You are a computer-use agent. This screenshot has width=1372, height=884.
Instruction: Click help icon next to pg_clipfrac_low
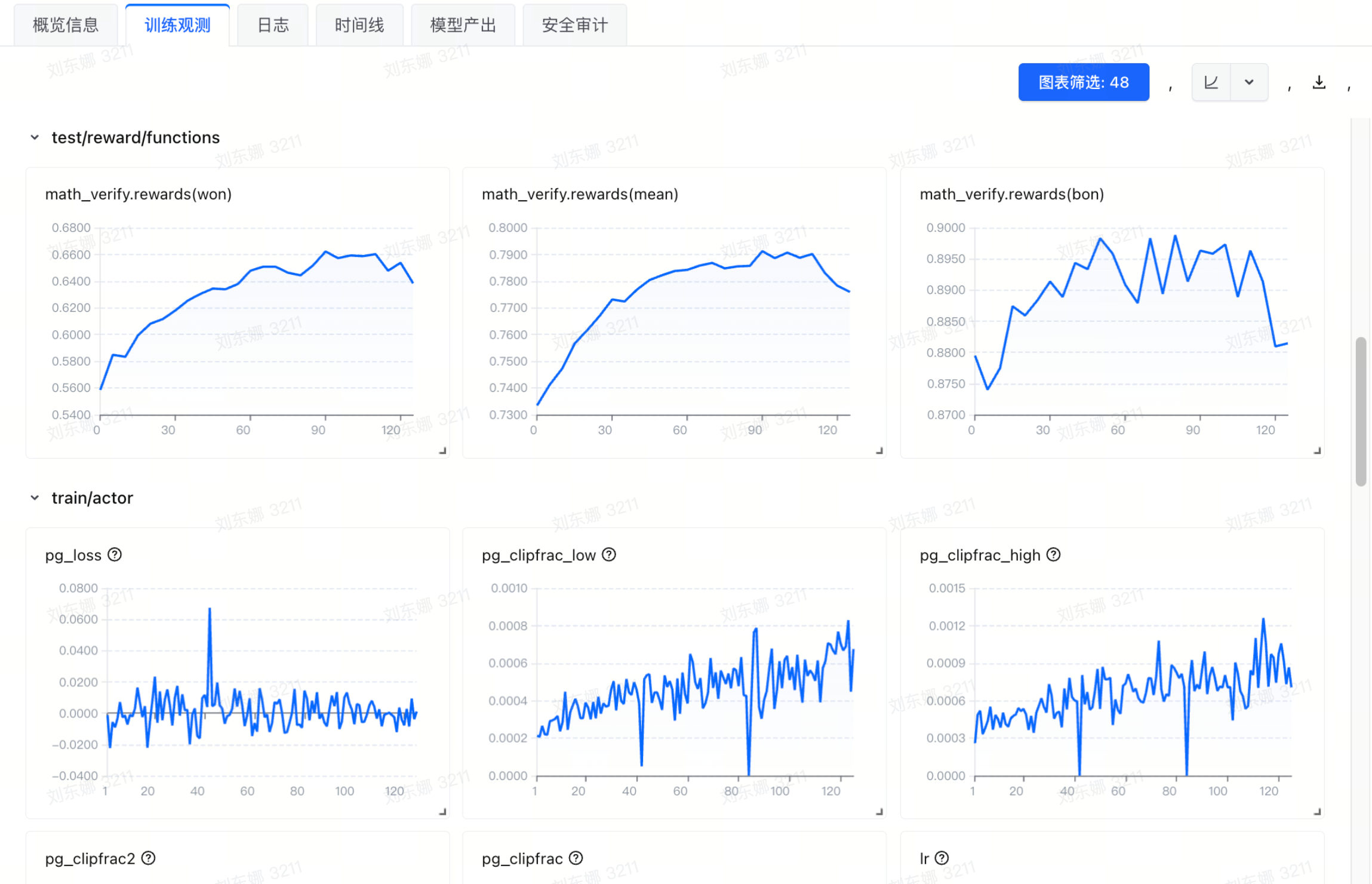(609, 555)
